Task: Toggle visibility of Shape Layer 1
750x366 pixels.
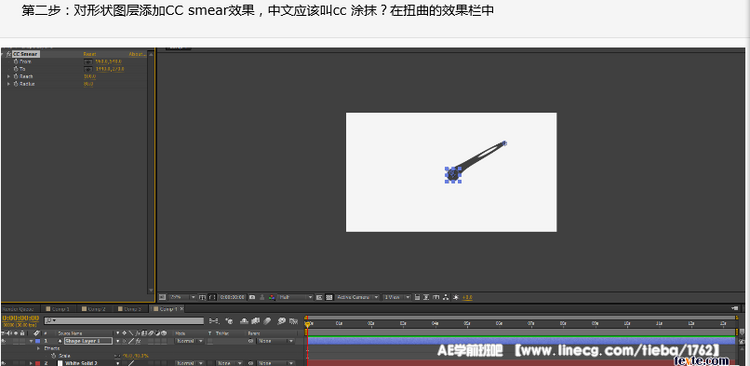Action: 3,341
